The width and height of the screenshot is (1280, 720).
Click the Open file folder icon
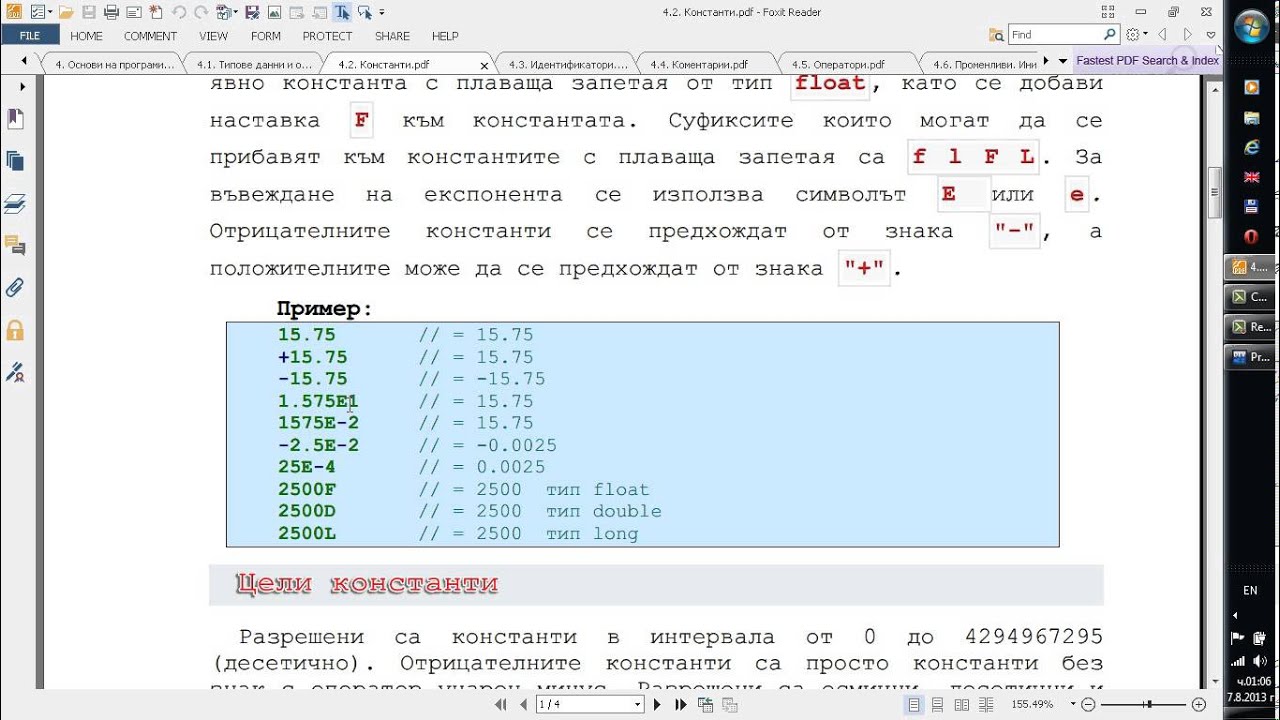(66, 13)
